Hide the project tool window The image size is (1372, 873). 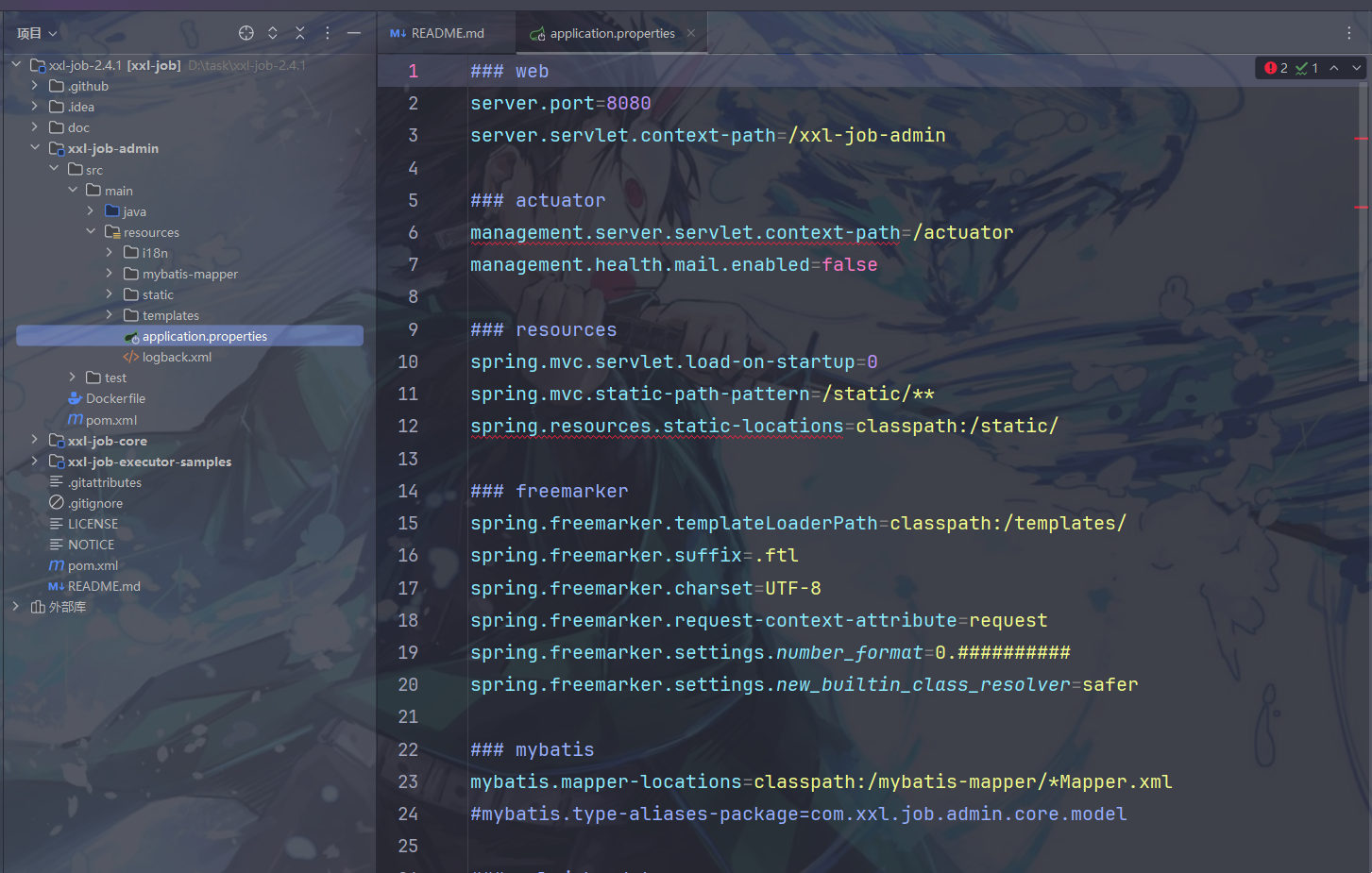354,33
